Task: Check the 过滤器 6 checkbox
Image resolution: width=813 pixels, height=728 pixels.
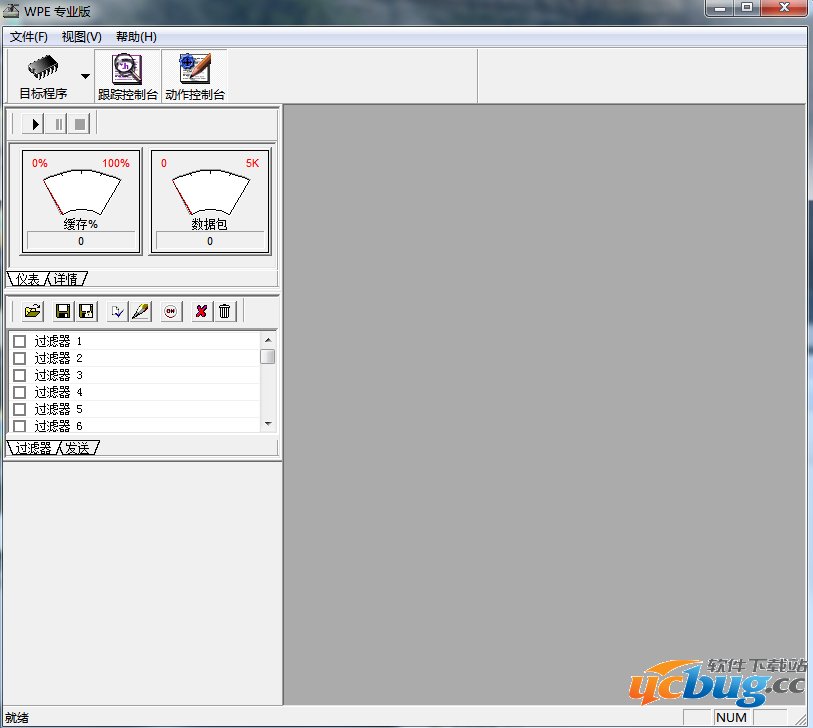Action: [x=20, y=426]
